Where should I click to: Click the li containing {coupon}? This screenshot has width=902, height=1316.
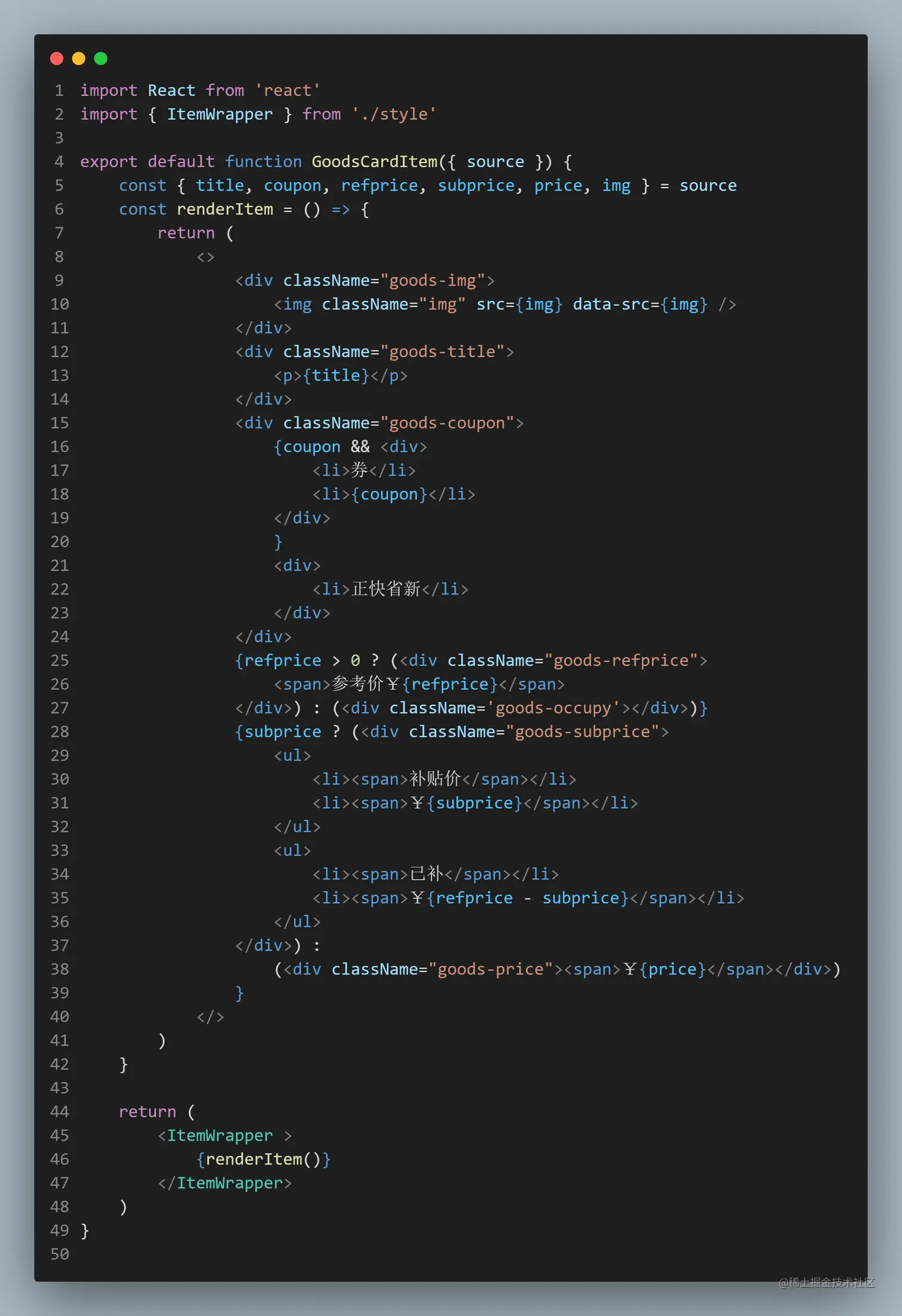(x=394, y=494)
